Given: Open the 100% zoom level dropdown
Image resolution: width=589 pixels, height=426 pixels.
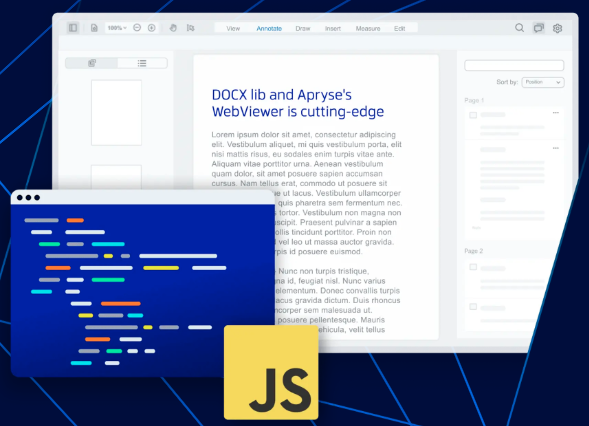Looking at the screenshot, I should point(117,28).
